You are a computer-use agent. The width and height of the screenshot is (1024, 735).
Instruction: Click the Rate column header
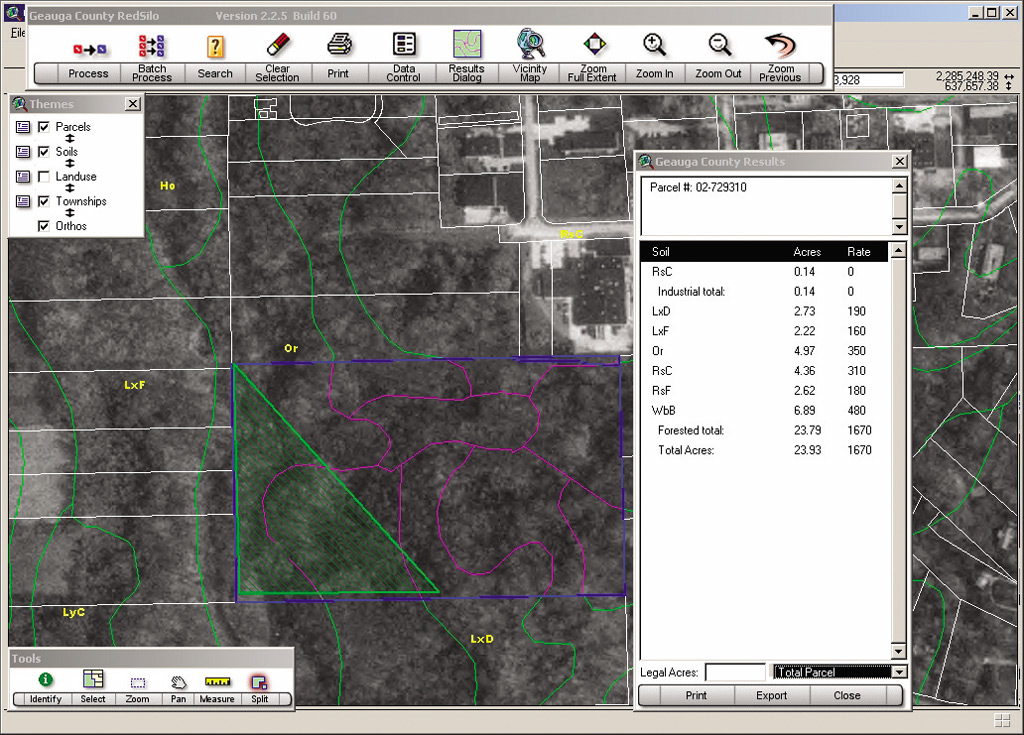pyautogui.click(x=859, y=252)
